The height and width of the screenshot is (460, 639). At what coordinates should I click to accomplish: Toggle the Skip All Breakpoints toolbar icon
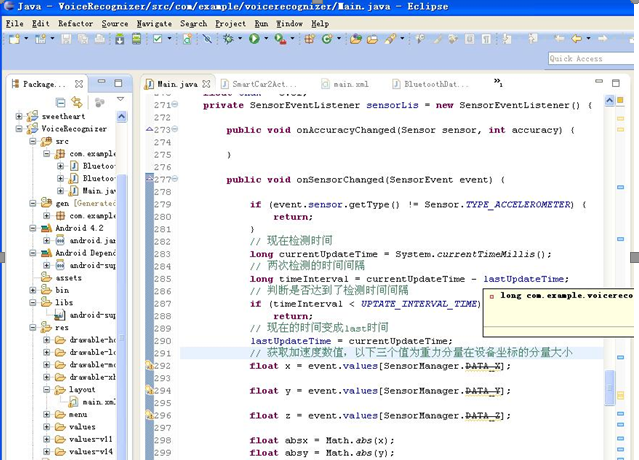[x=207, y=39]
